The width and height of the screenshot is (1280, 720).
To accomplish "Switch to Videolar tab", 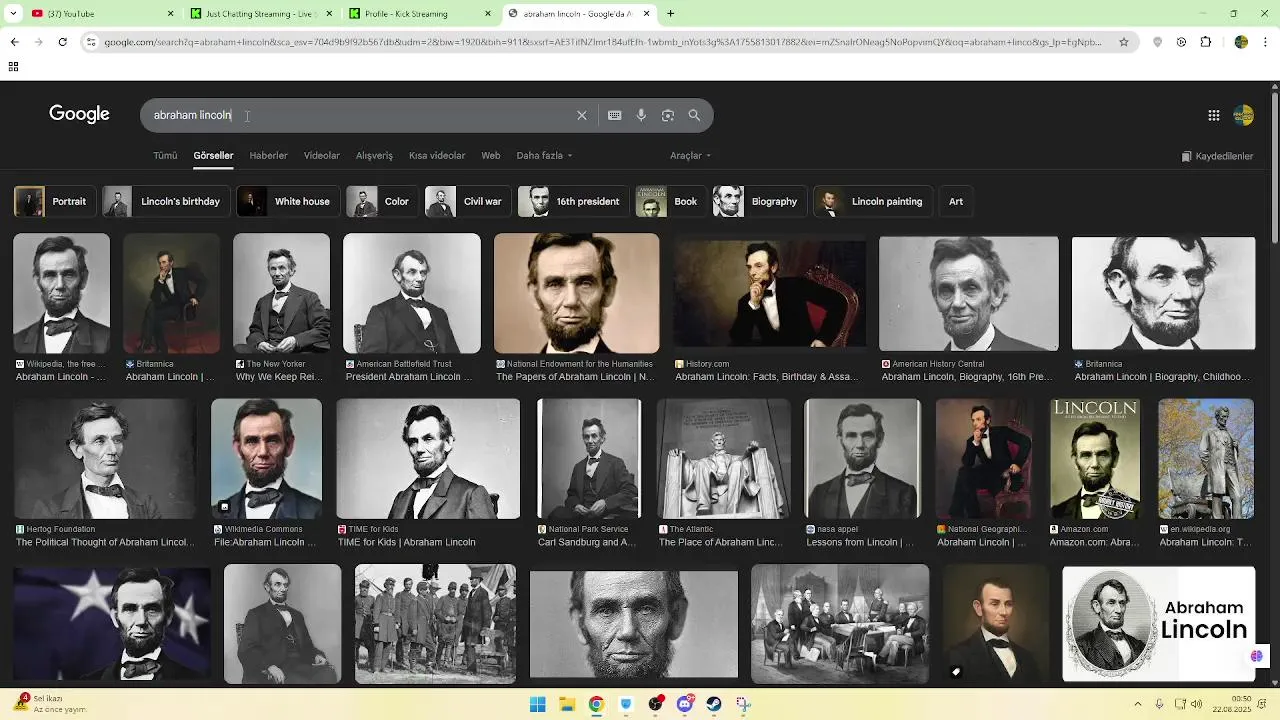I will (x=322, y=156).
